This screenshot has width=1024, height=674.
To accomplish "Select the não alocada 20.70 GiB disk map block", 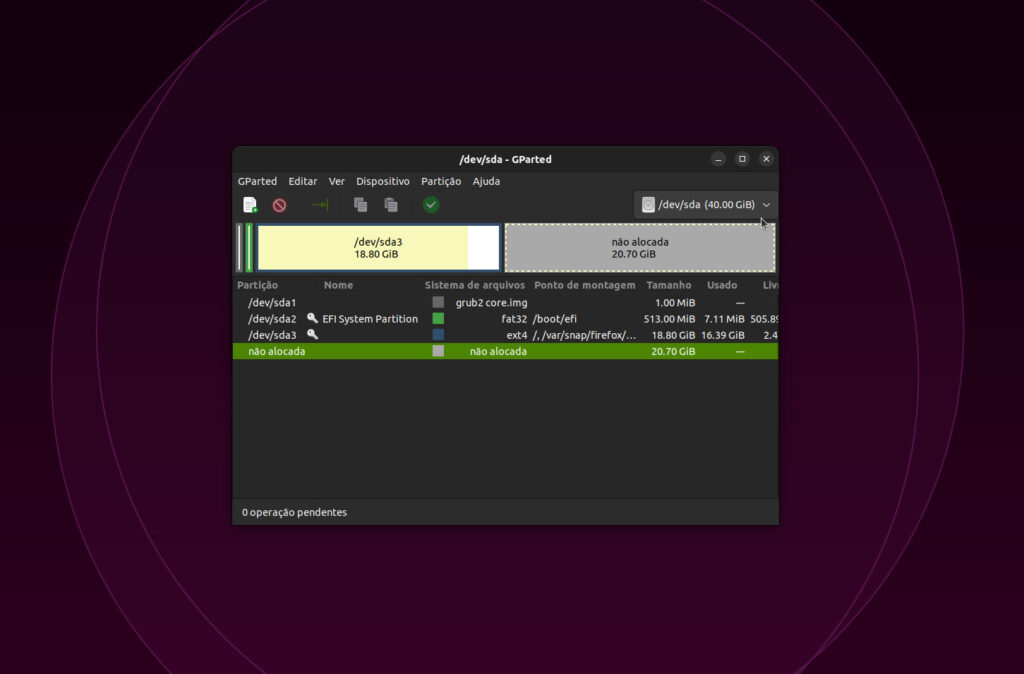I will click(x=640, y=248).
